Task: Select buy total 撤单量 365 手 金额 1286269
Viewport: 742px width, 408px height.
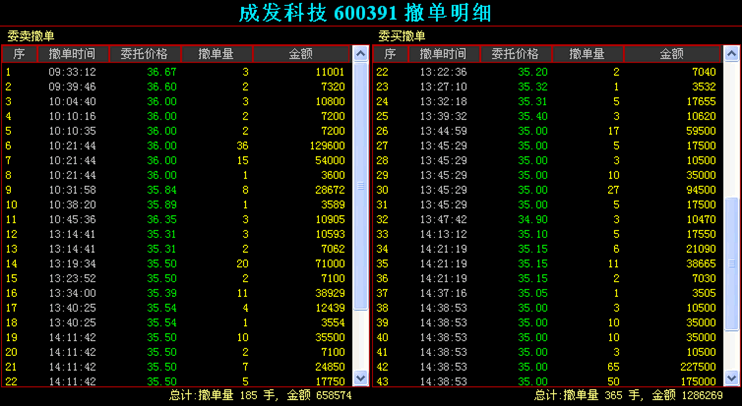Action: pyautogui.click(x=629, y=395)
